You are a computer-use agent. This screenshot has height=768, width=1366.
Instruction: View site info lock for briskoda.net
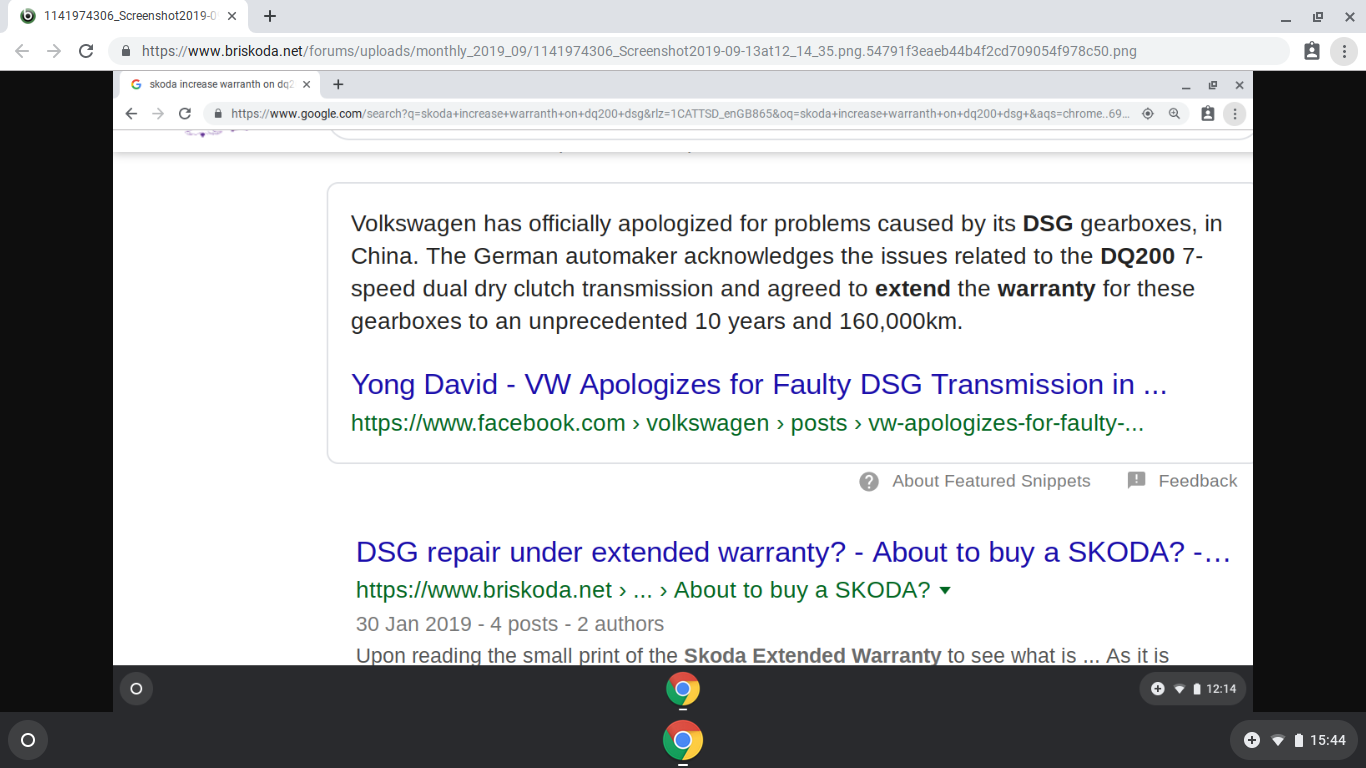[x=126, y=51]
